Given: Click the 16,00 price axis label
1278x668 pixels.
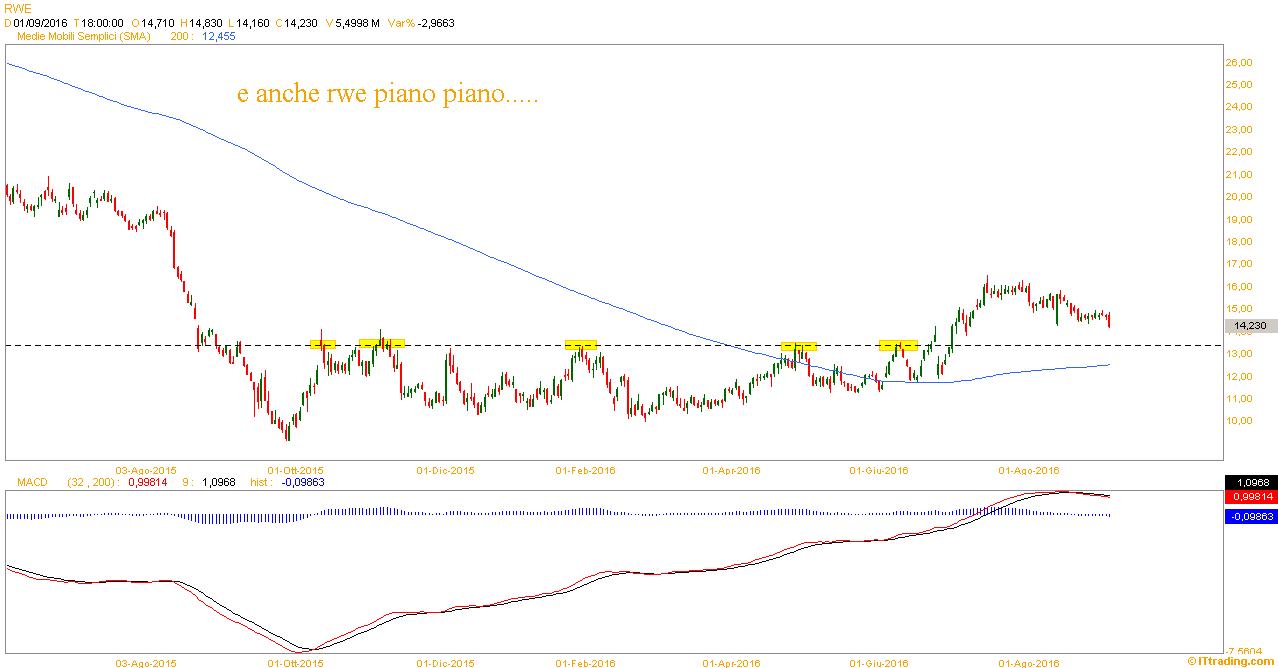Looking at the screenshot, I should tap(1239, 286).
